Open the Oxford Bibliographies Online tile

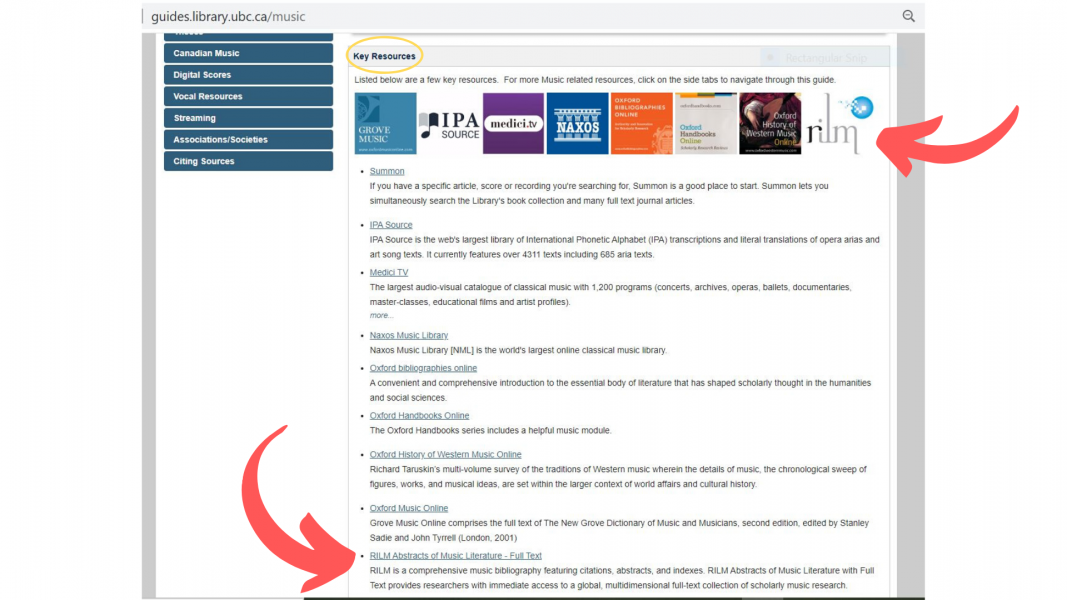click(x=641, y=123)
